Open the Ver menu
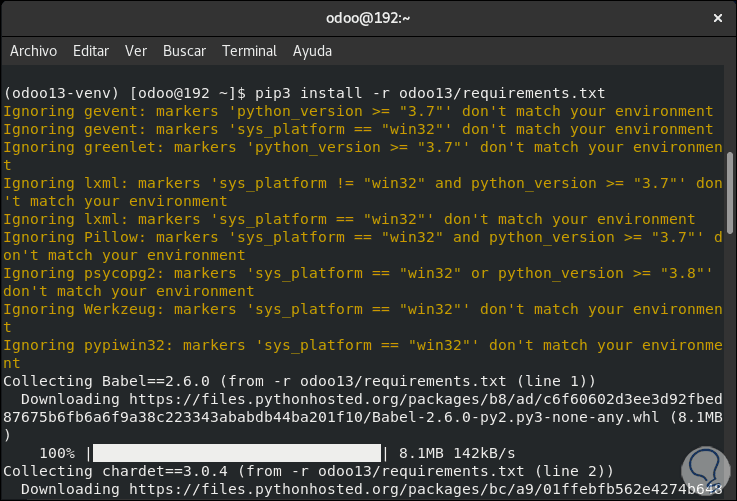Image resolution: width=737 pixels, height=501 pixels. [136, 50]
